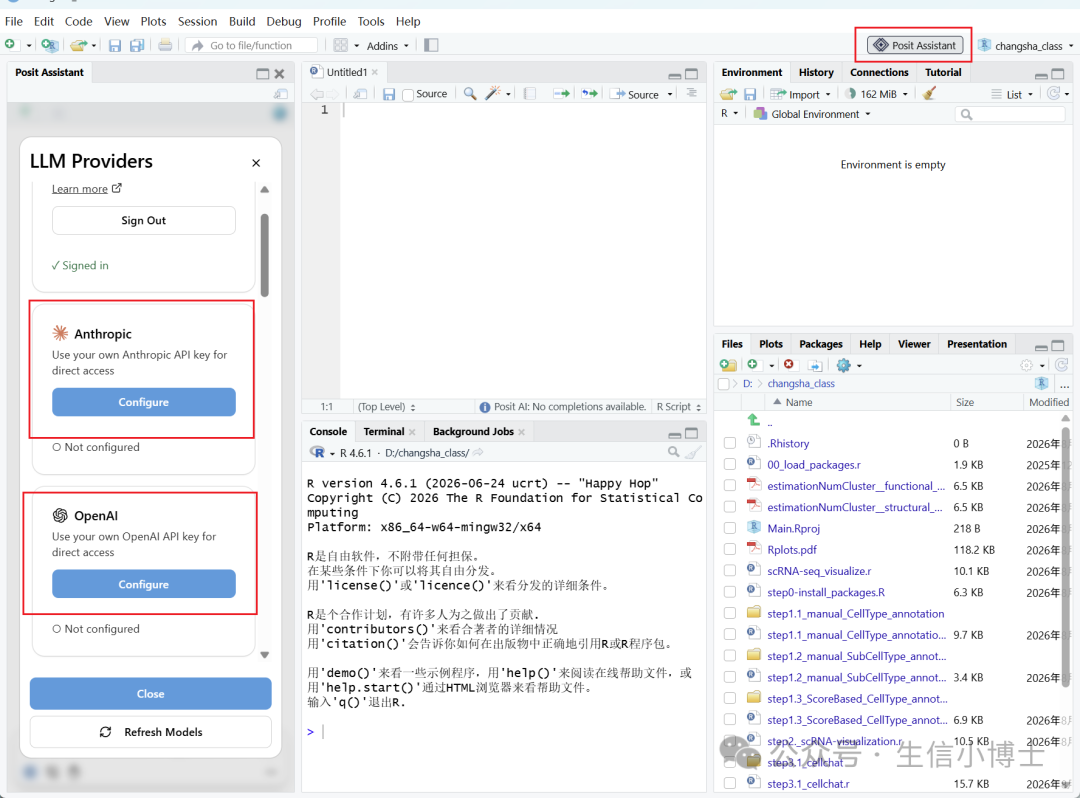Expand the Files pane gear More menu

pos(849,365)
